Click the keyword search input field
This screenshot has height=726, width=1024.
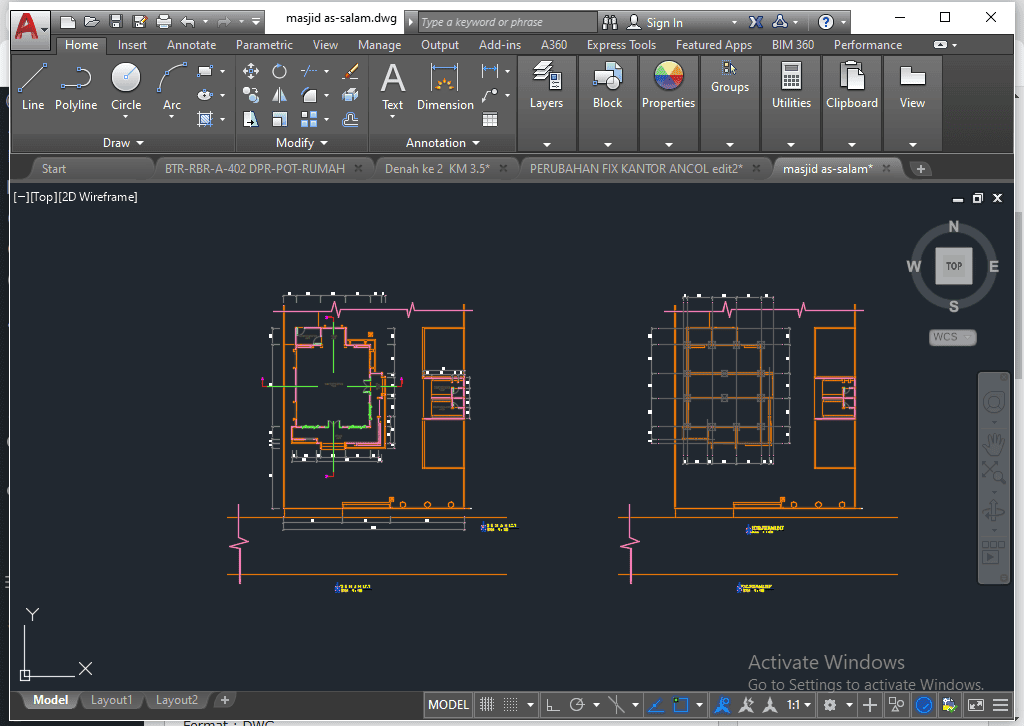click(x=506, y=22)
